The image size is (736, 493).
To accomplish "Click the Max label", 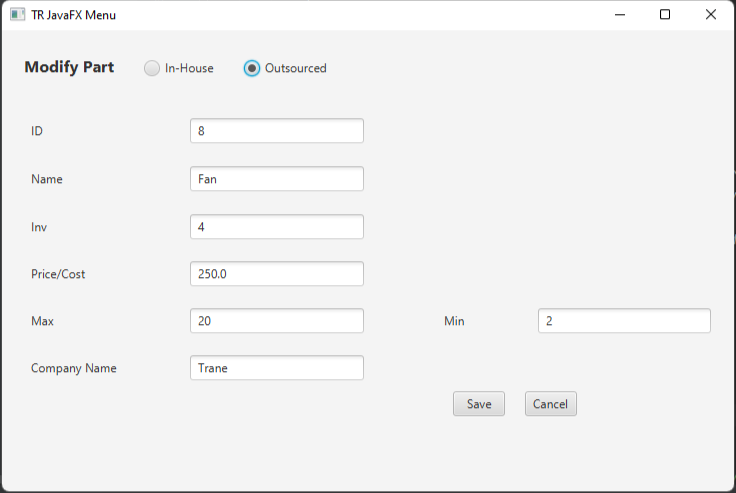I will (42, 321).
